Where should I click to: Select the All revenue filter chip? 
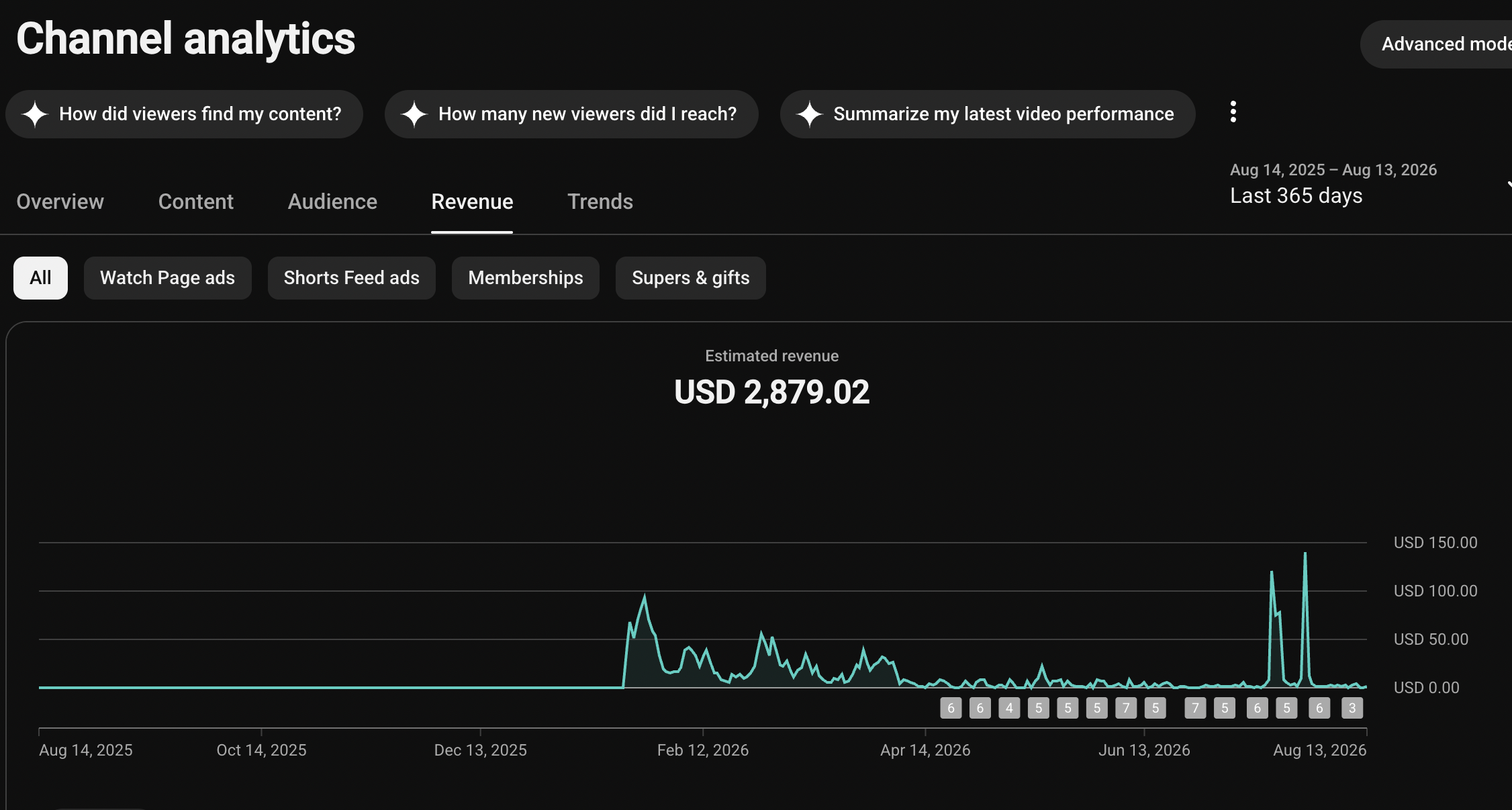click(40, 278)
